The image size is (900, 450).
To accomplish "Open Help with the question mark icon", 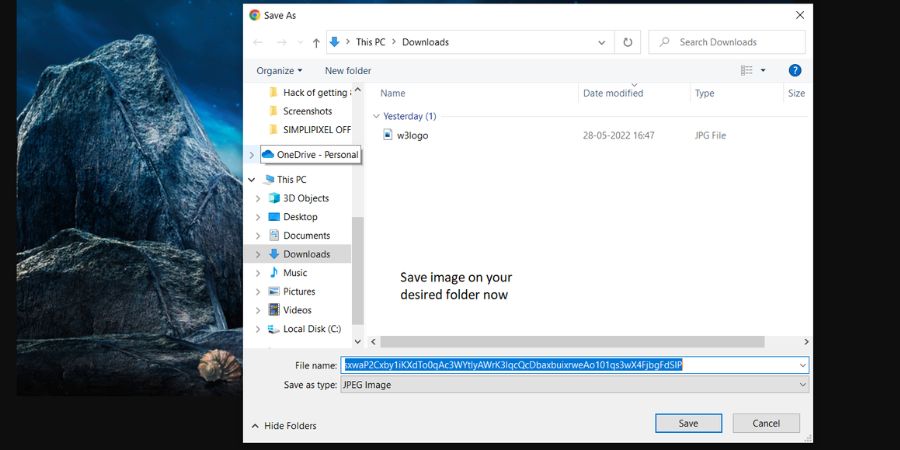I will 795,71.
